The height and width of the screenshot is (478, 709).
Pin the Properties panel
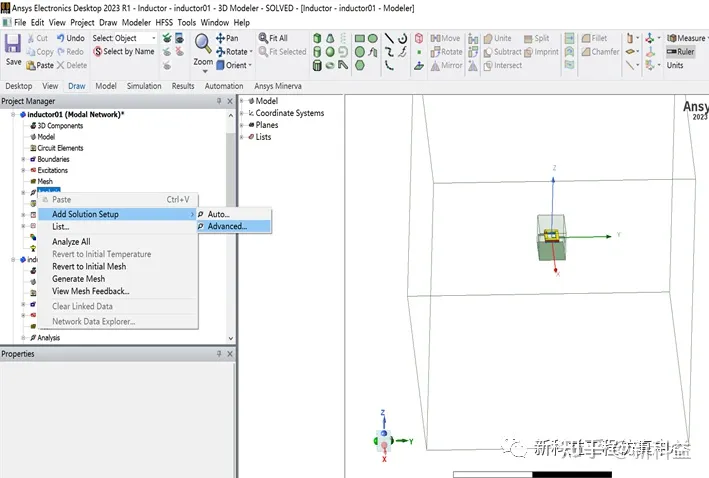click(x=219, y=354)
